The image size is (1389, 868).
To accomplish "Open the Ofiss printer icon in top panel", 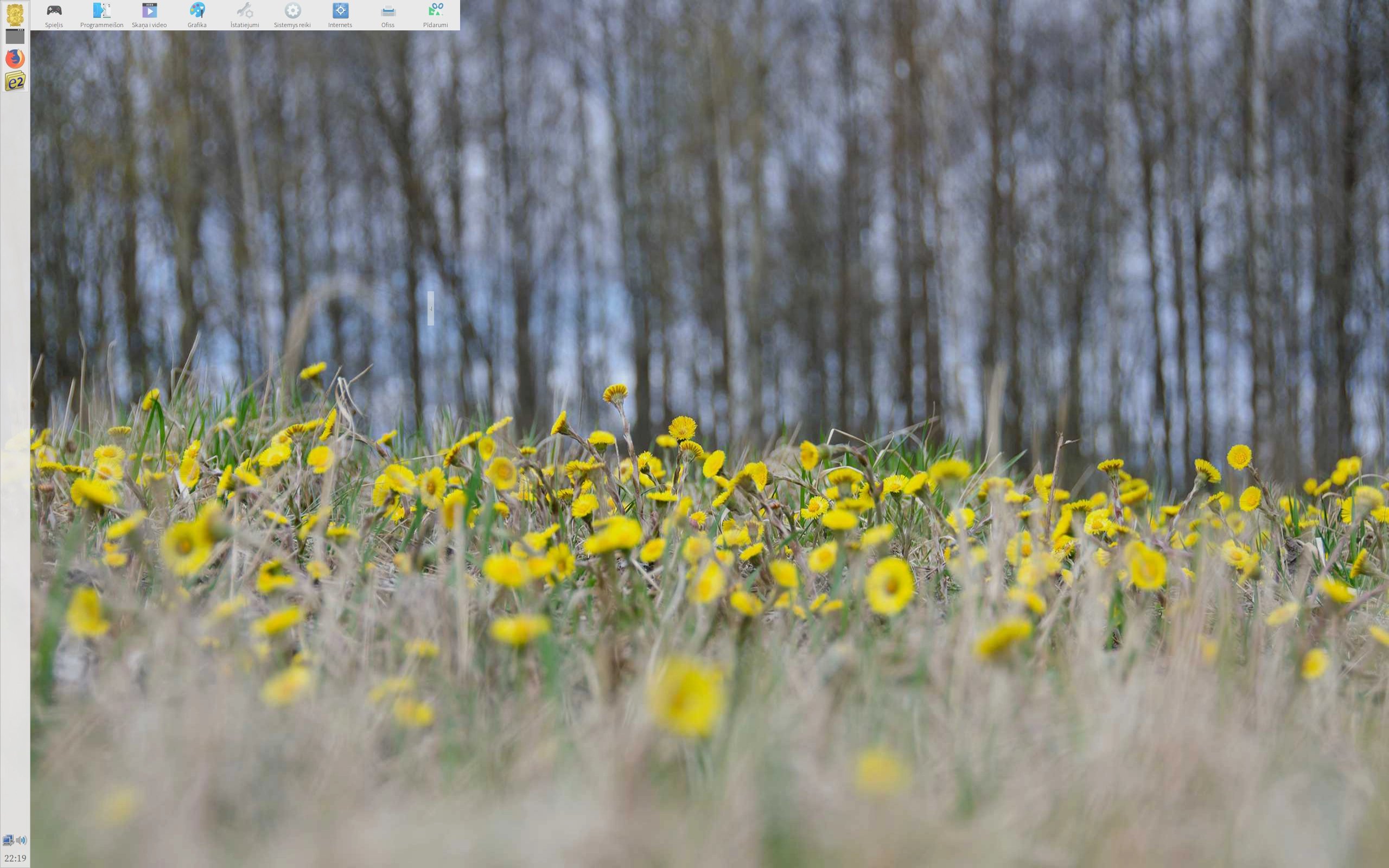I will [388, 10].
